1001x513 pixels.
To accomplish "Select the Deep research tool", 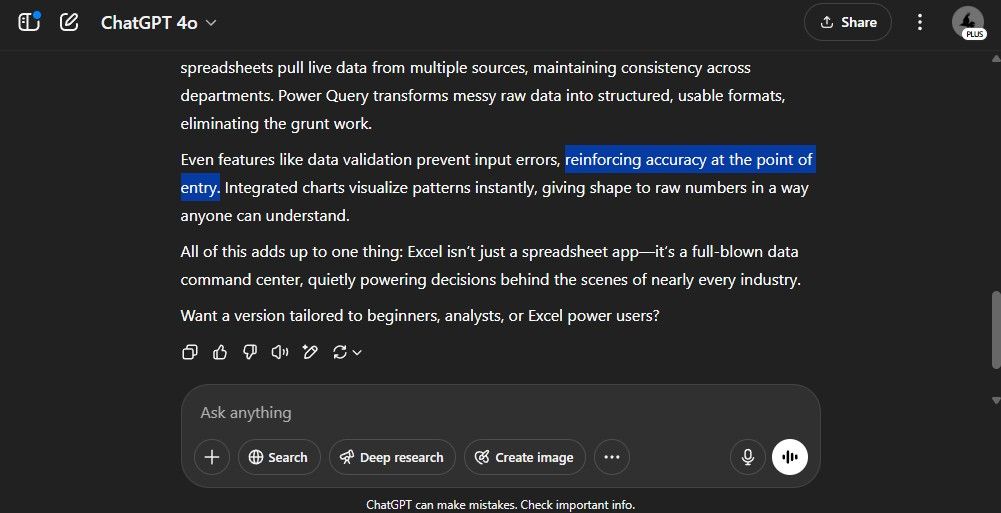I will [x=392, y=457].
